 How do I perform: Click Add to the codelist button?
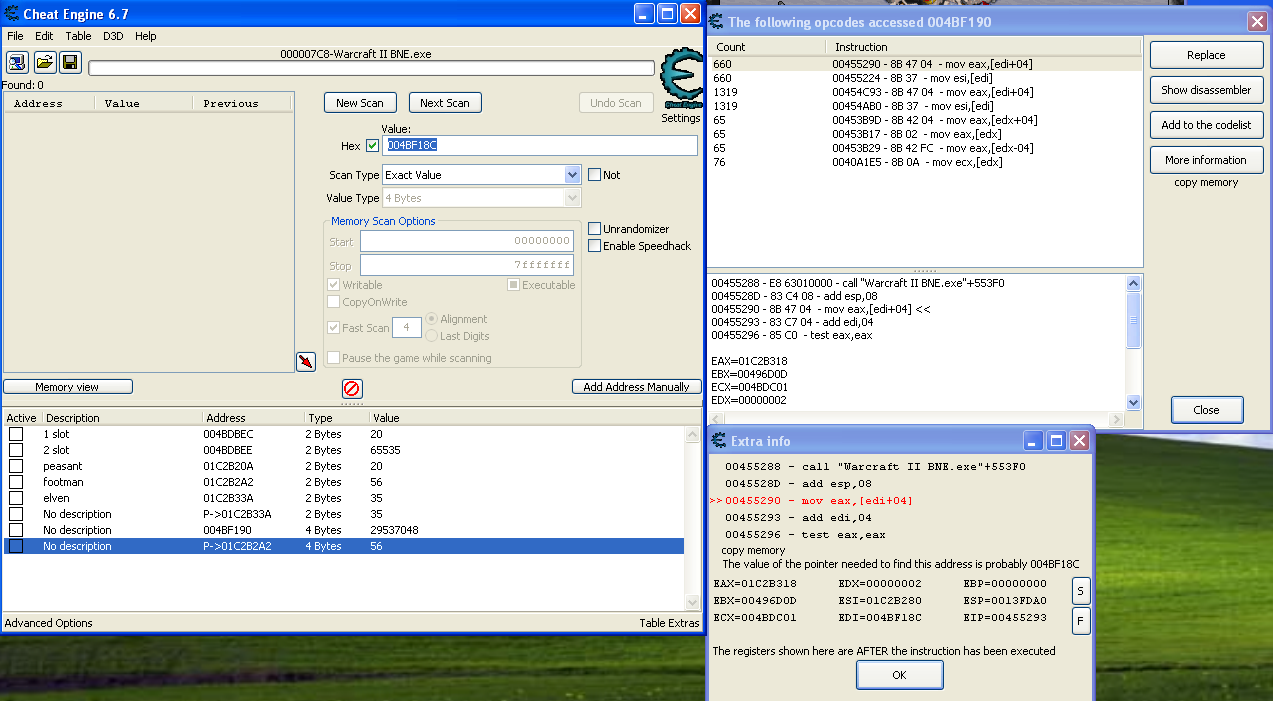(x=1206, y=125)
